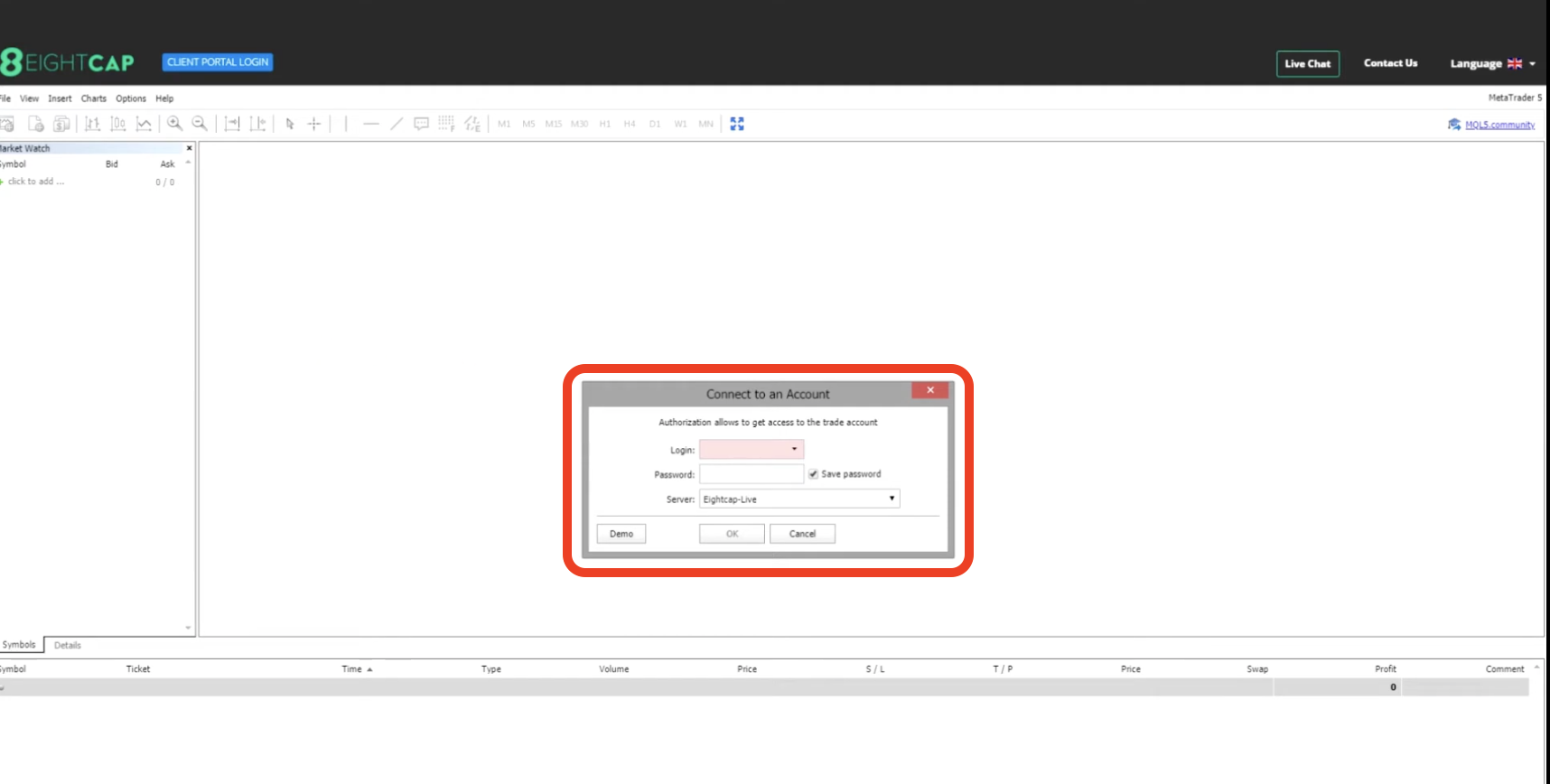1550x784 pixels.
Task: Select the trendline drawing tool
Action: coord(397,124)
